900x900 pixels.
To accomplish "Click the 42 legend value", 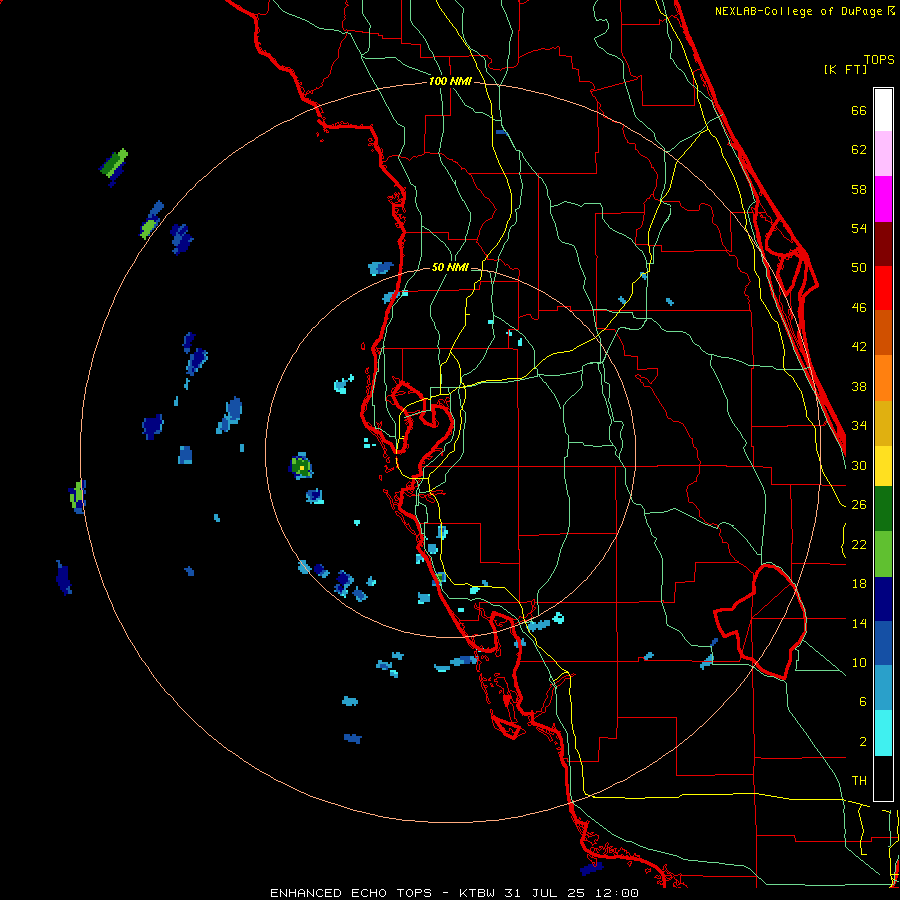I will [x=859, y=347].
